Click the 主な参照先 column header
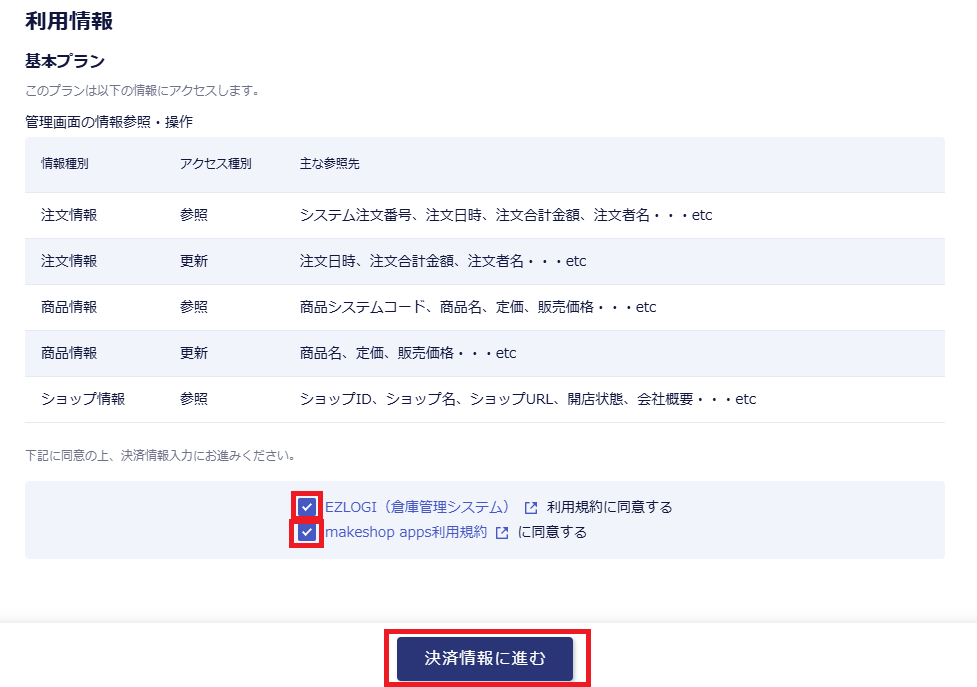 [329, 164]
